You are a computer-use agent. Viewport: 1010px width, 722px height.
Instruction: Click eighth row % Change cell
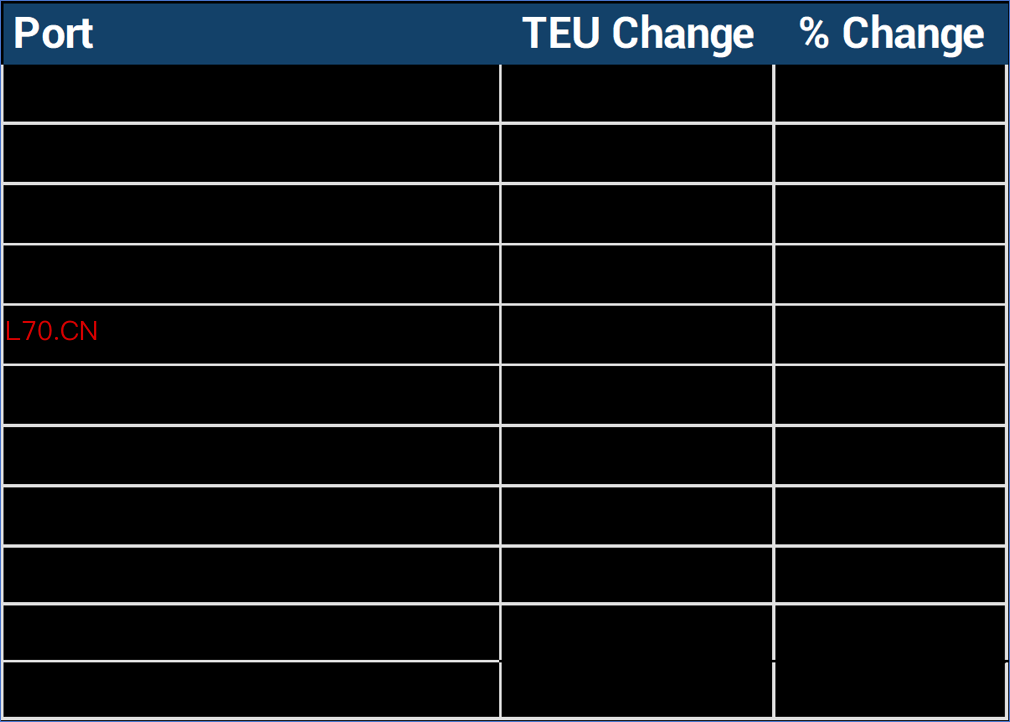pyautogui.click(x=890, y=515)
